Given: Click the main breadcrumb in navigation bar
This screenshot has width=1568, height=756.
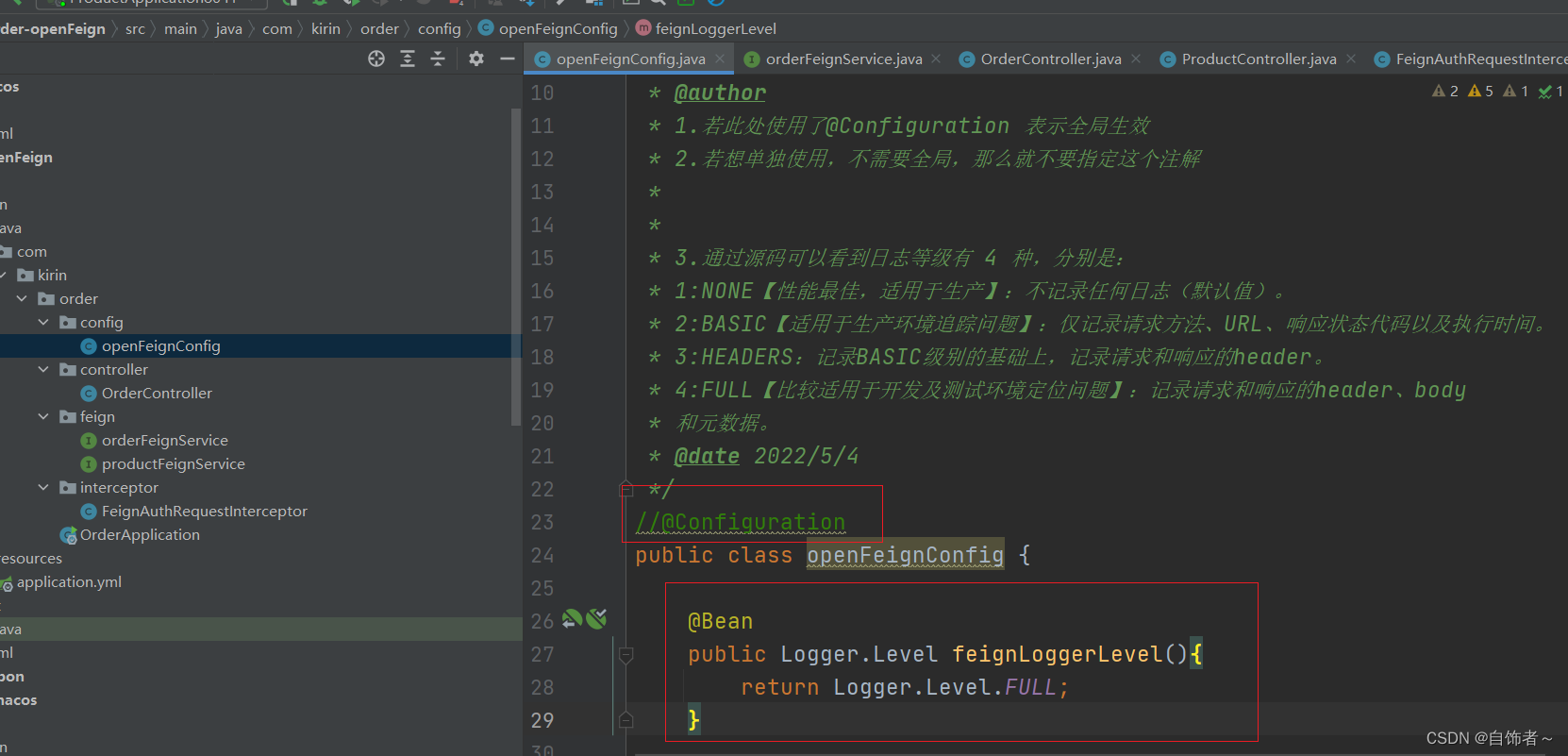Looking at the screenshot, I should pyautogui.click(x=180, y=28).
